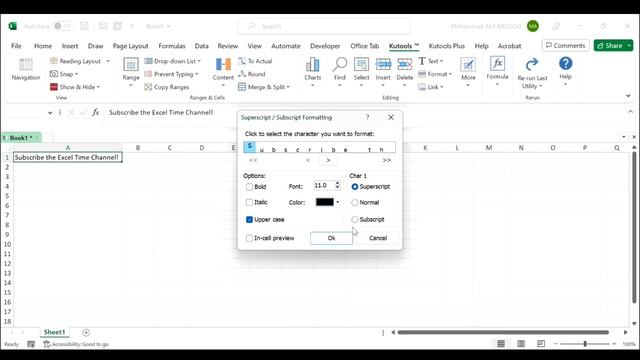Check the Bold option
Viewport: 640px width, 360px height.
(x=249, y=187)
